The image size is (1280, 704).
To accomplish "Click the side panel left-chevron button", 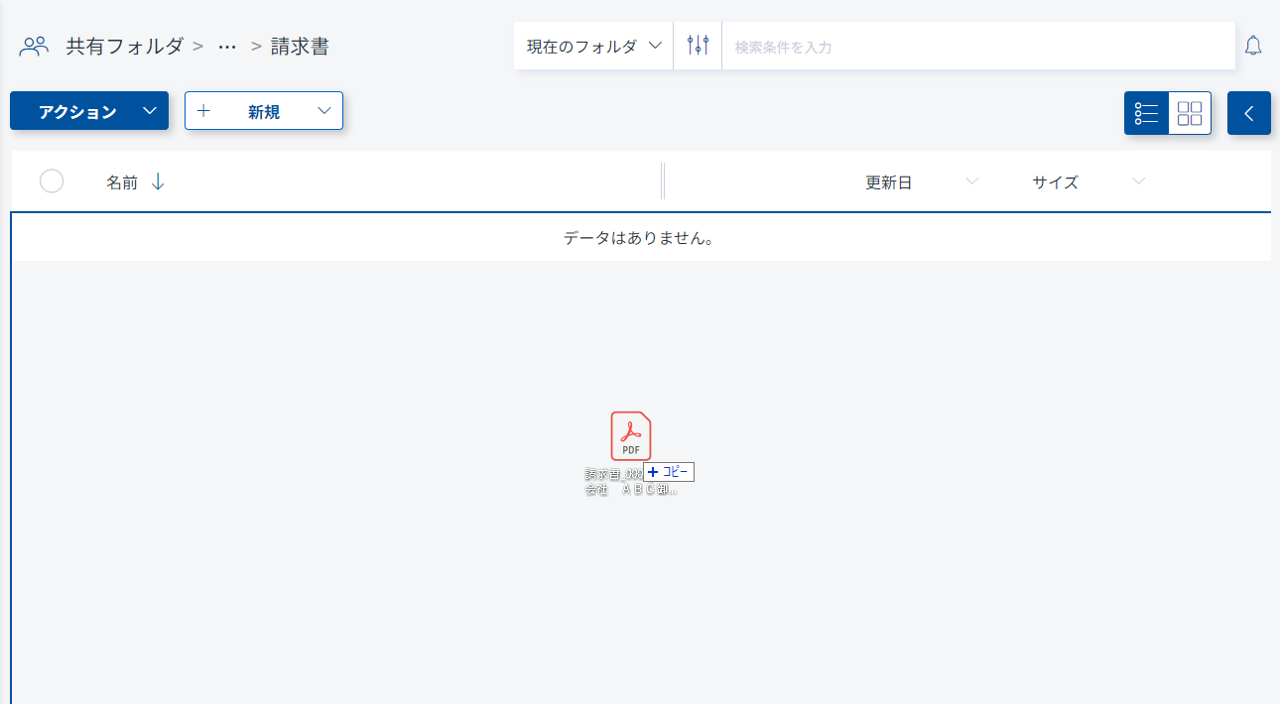I will (1249, 113).
